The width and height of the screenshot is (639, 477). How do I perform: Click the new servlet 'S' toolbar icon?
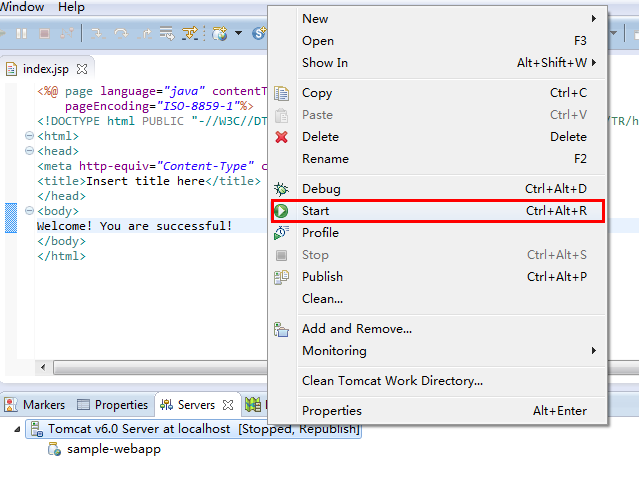click(x=259, y=33)
